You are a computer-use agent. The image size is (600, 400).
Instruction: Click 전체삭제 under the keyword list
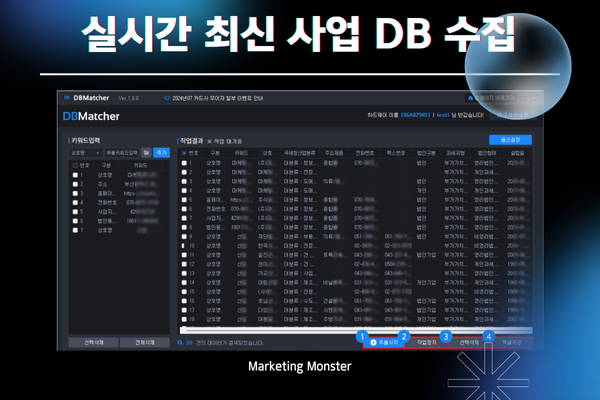point(145,343)
